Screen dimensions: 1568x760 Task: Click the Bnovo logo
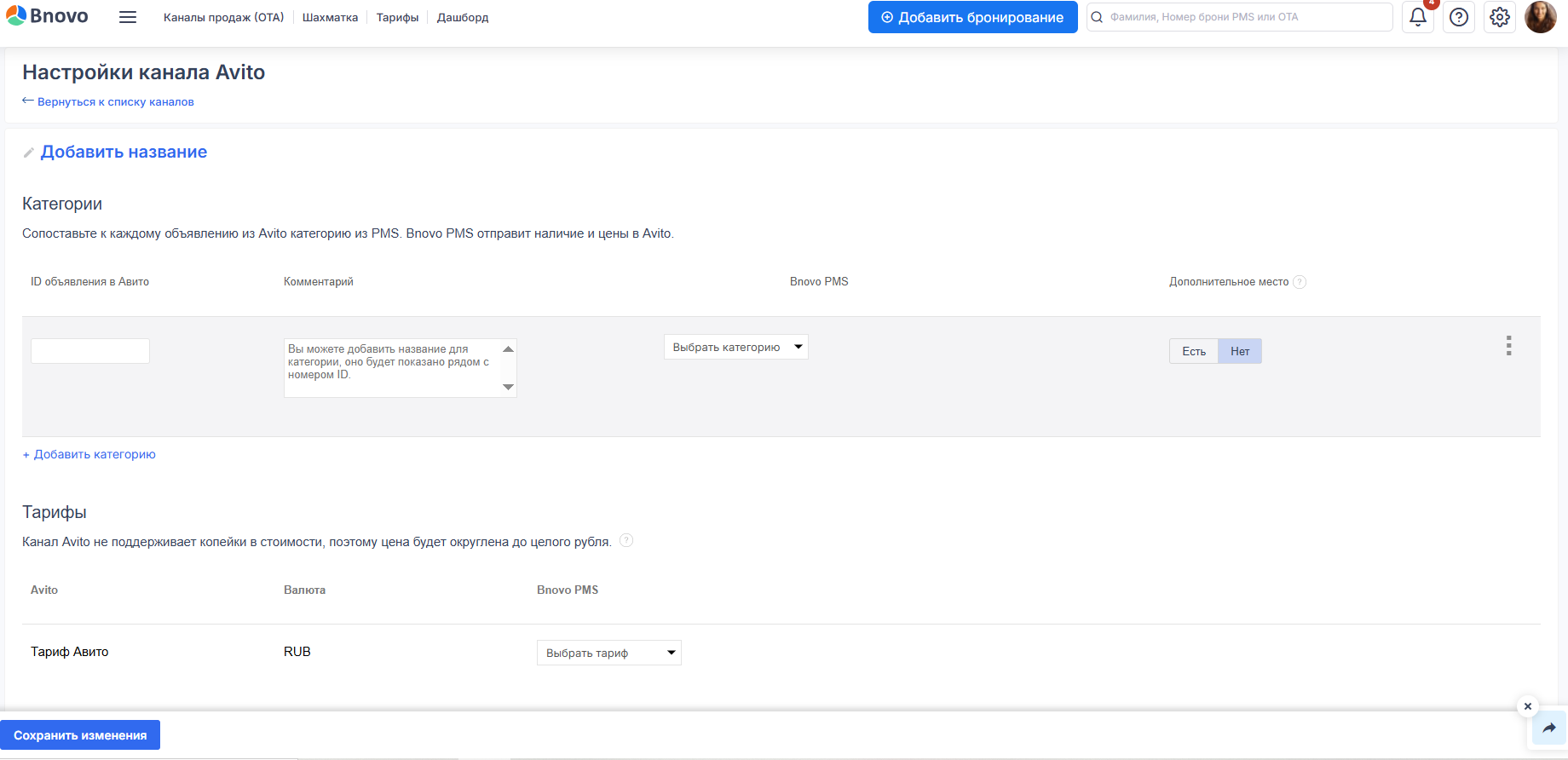coord(47,16)
